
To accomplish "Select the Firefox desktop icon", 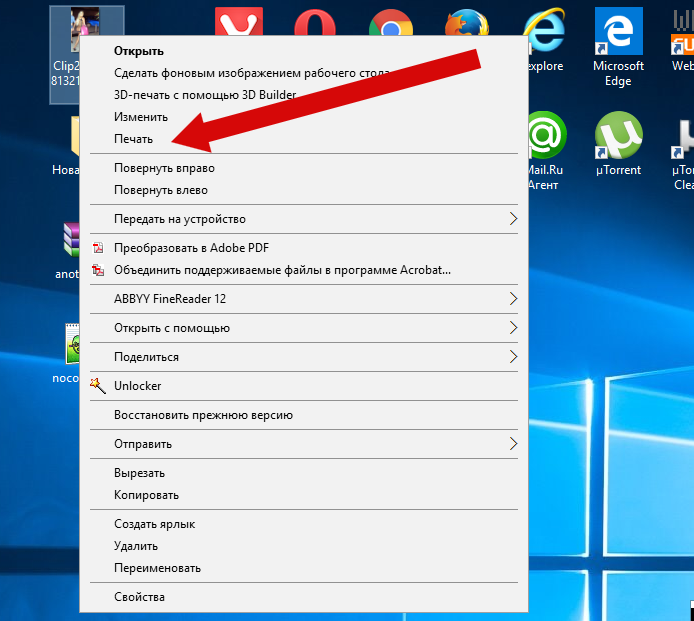I will [x=467, y=22].
